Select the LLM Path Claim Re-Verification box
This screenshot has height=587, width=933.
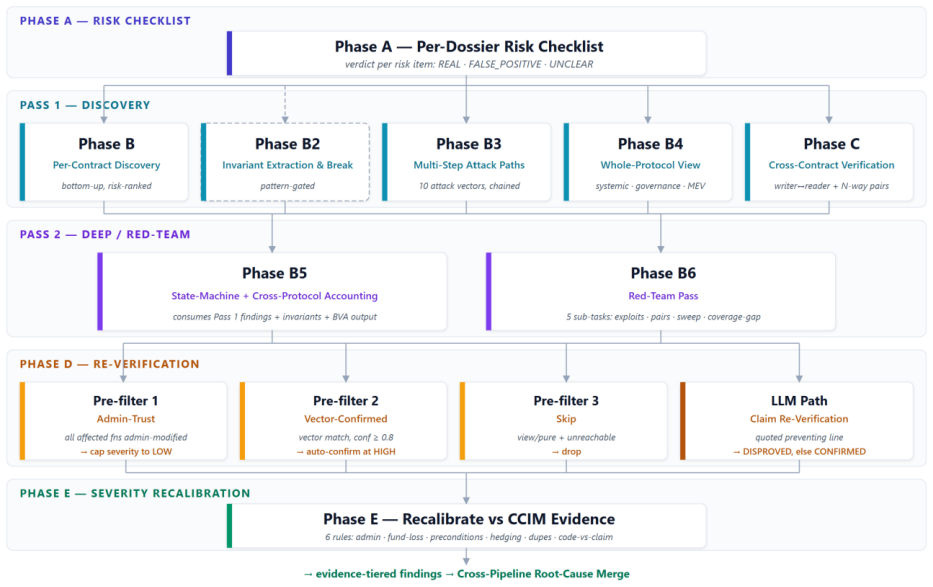point(797,421)
